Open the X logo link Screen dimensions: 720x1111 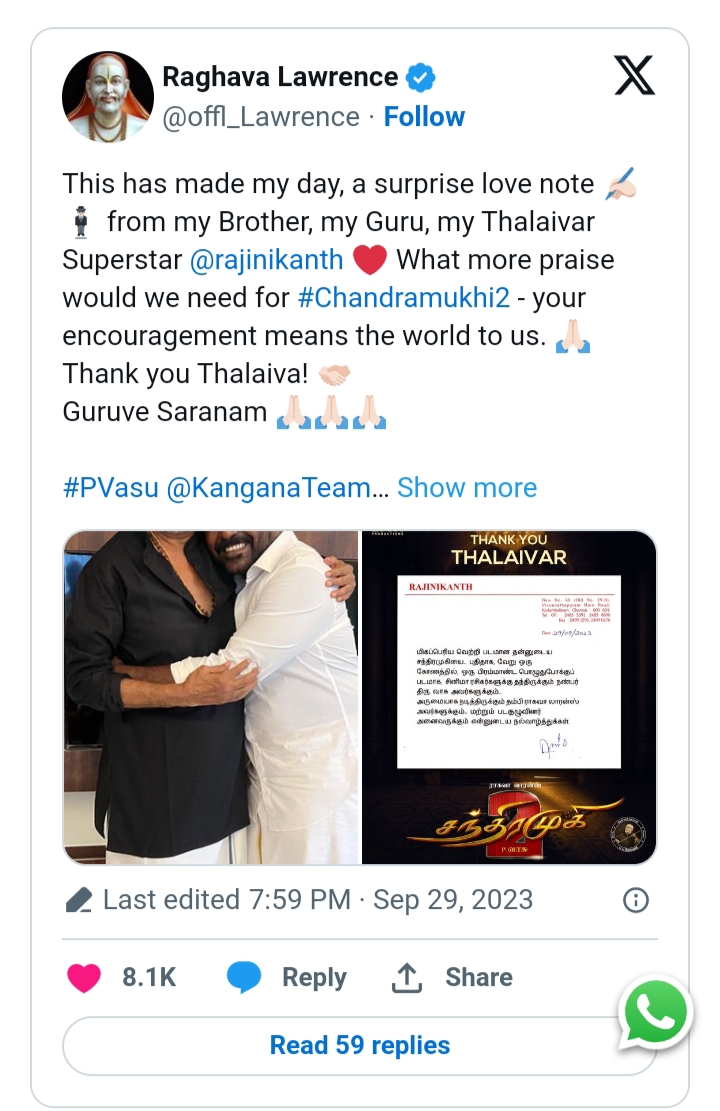[634, 75]
